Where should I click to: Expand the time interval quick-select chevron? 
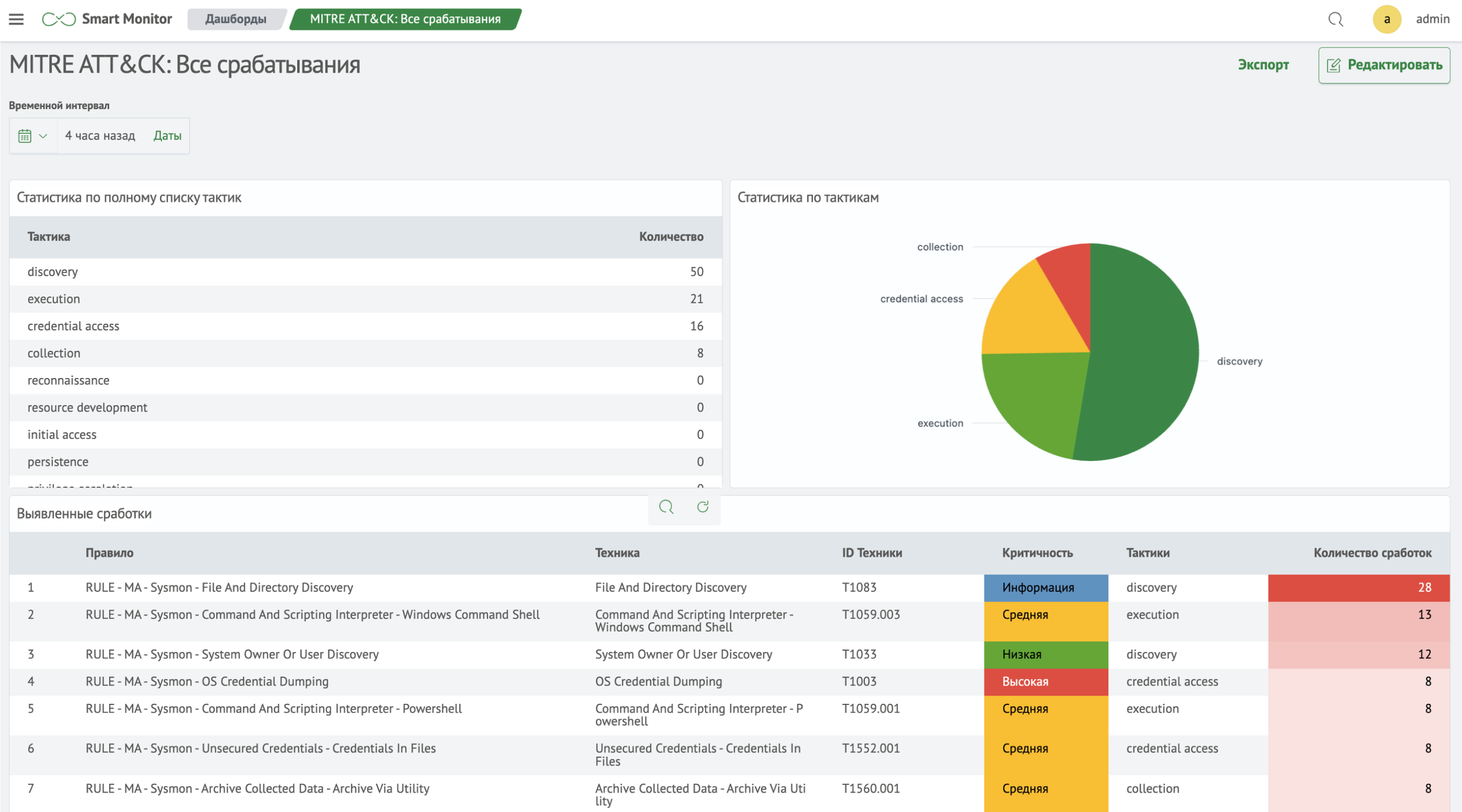[43, 136]
